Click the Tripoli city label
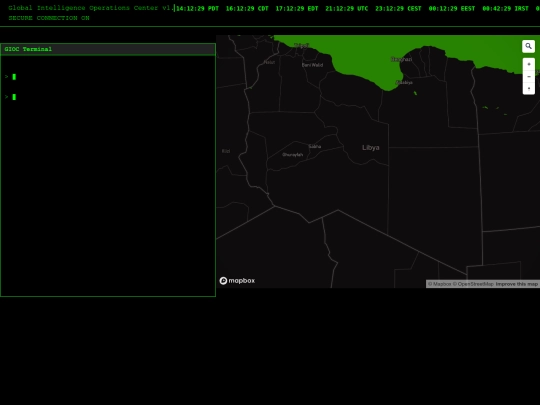 coord(302,45)
